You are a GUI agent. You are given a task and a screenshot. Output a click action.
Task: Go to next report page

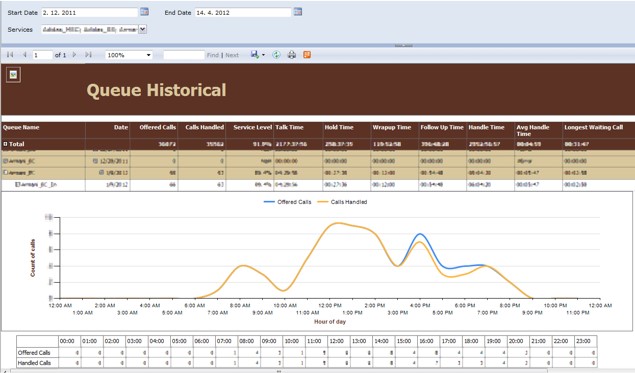point(74,55)
